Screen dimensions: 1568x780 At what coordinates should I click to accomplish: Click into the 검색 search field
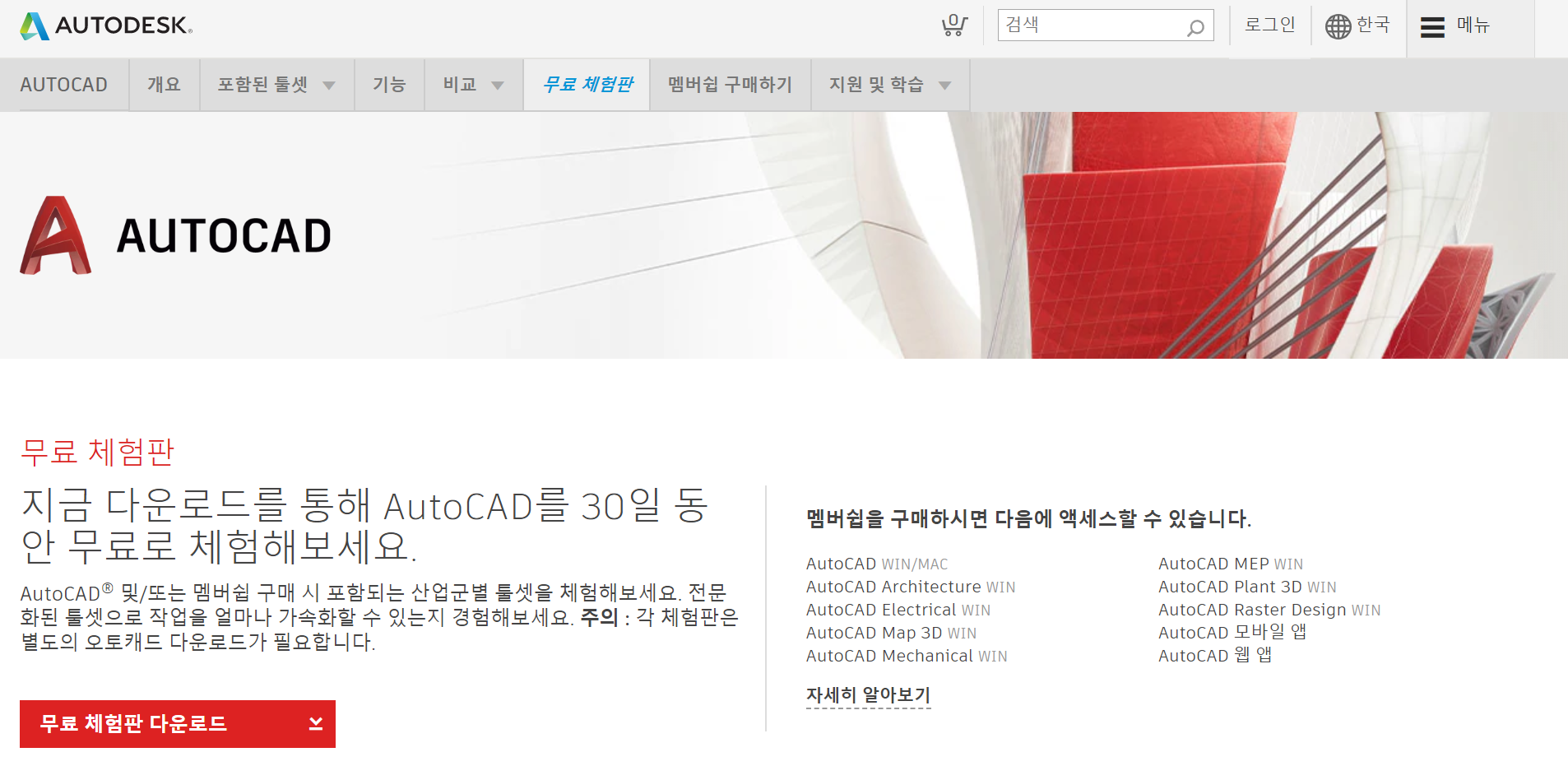(x=1106, y=26)
